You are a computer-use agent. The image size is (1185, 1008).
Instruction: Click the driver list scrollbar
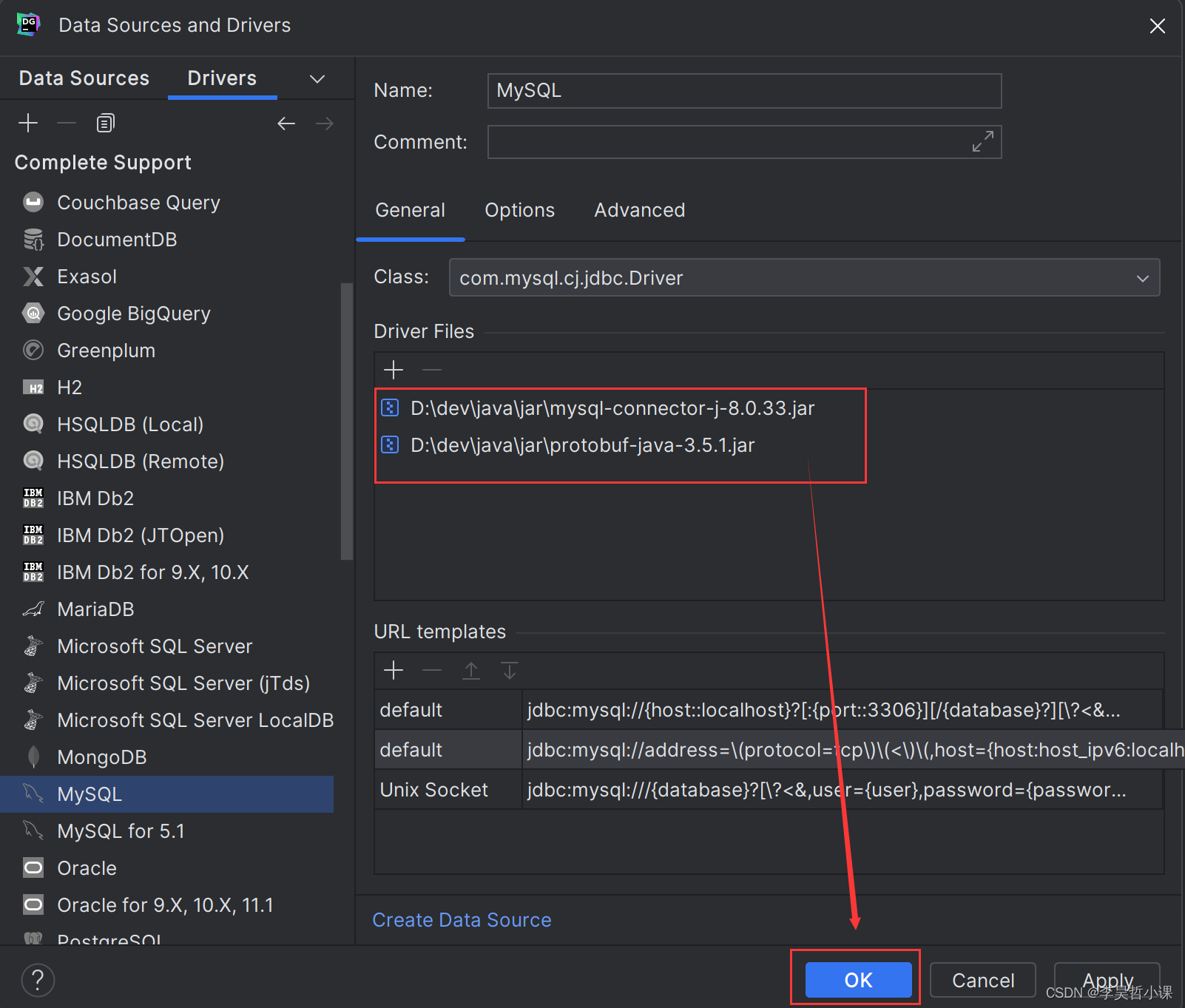pos(346,422)
